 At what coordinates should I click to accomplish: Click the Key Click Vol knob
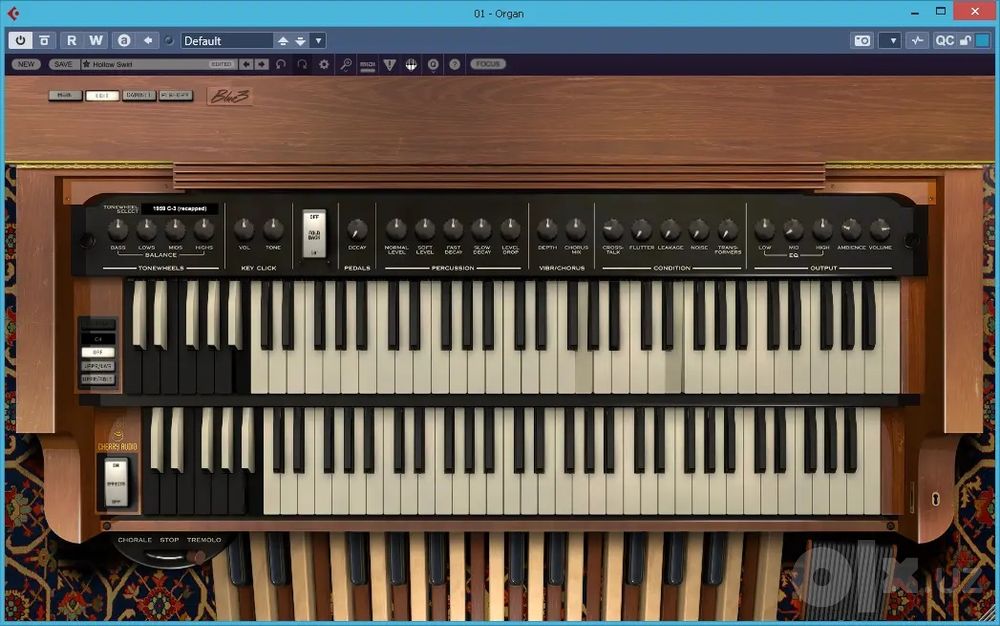[244, 229]
